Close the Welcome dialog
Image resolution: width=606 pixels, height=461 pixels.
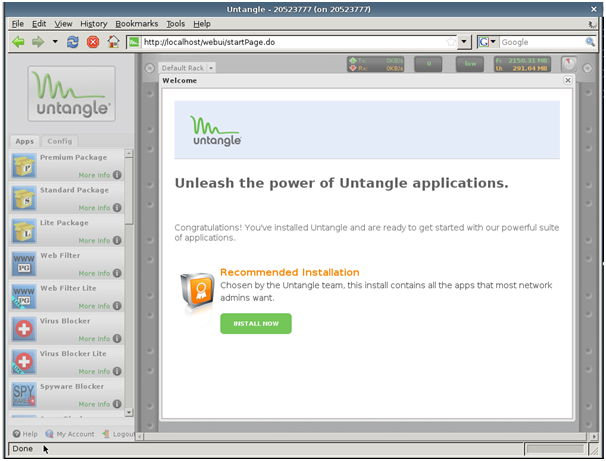click(x=568, y=80)
